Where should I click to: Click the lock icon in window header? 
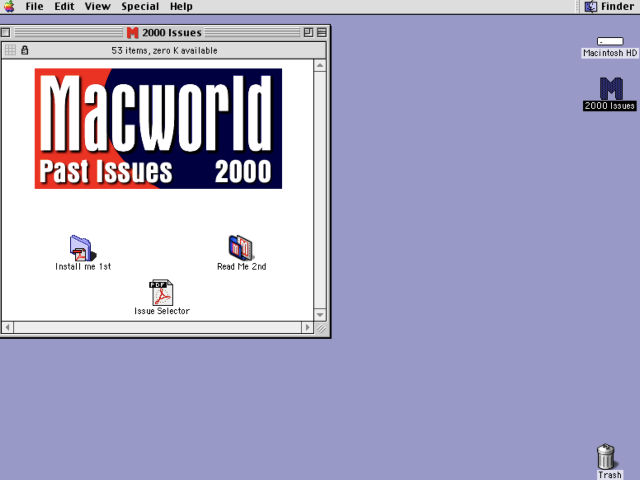coord(24,50)
